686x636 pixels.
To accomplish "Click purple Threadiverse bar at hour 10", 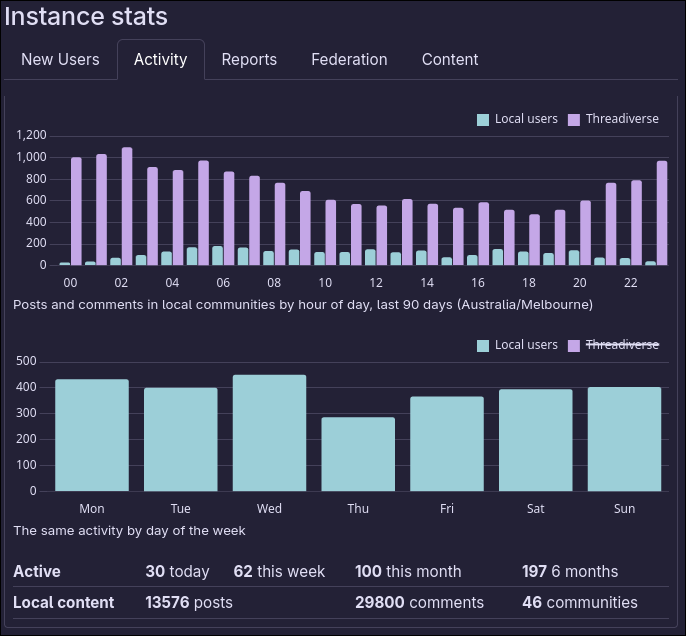I will [x=331, y=232].
